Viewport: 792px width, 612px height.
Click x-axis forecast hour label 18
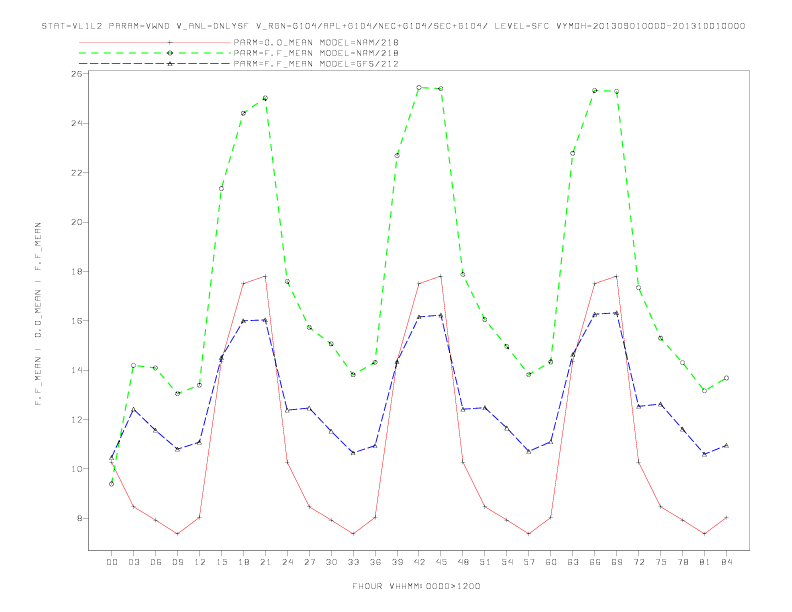[243, 562]
